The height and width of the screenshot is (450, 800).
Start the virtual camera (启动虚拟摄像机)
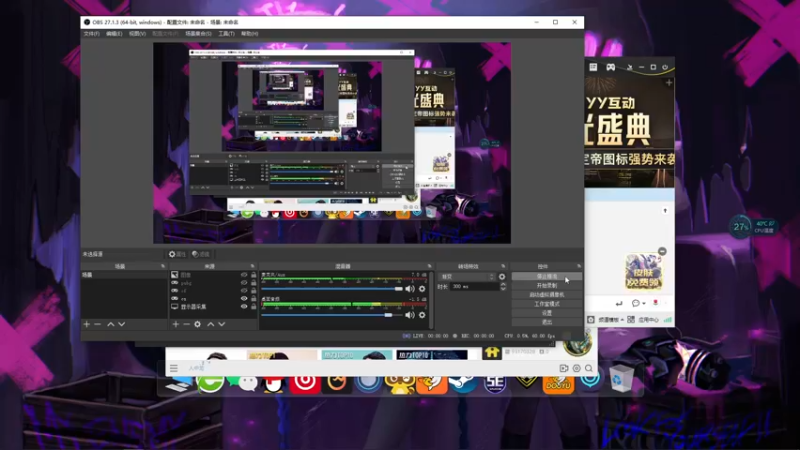point(546,295)
